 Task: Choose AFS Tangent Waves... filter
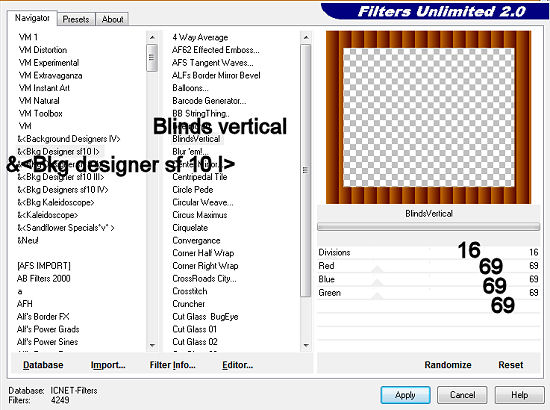pos(213,62)
